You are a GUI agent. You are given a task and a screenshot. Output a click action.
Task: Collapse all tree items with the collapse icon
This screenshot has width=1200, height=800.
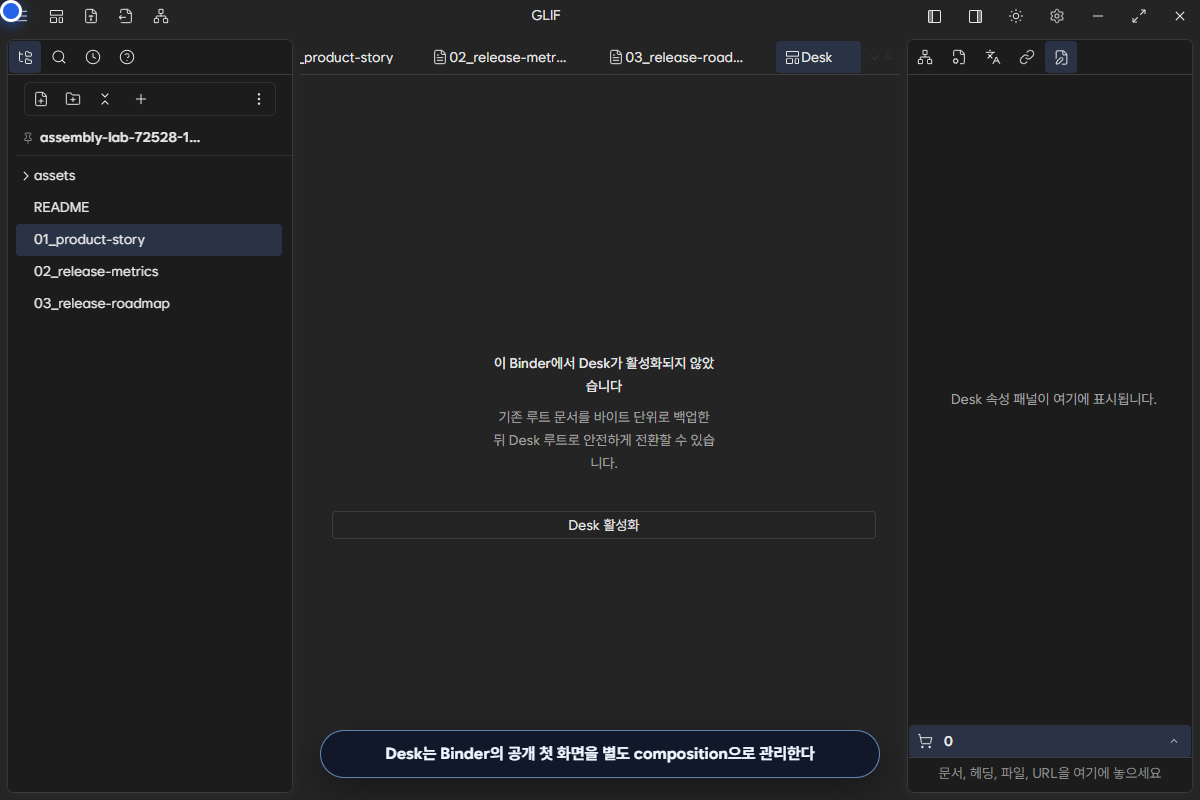pyautogui.click(x=105, y=99)
